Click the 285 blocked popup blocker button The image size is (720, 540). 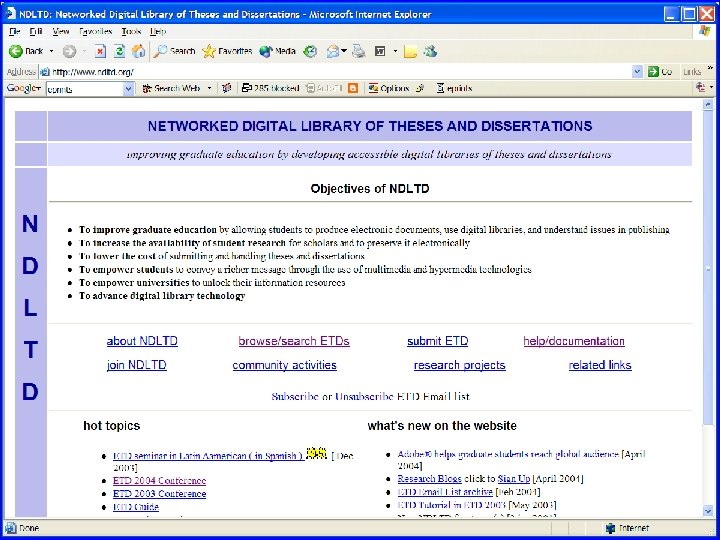click(x=270, y=88)
